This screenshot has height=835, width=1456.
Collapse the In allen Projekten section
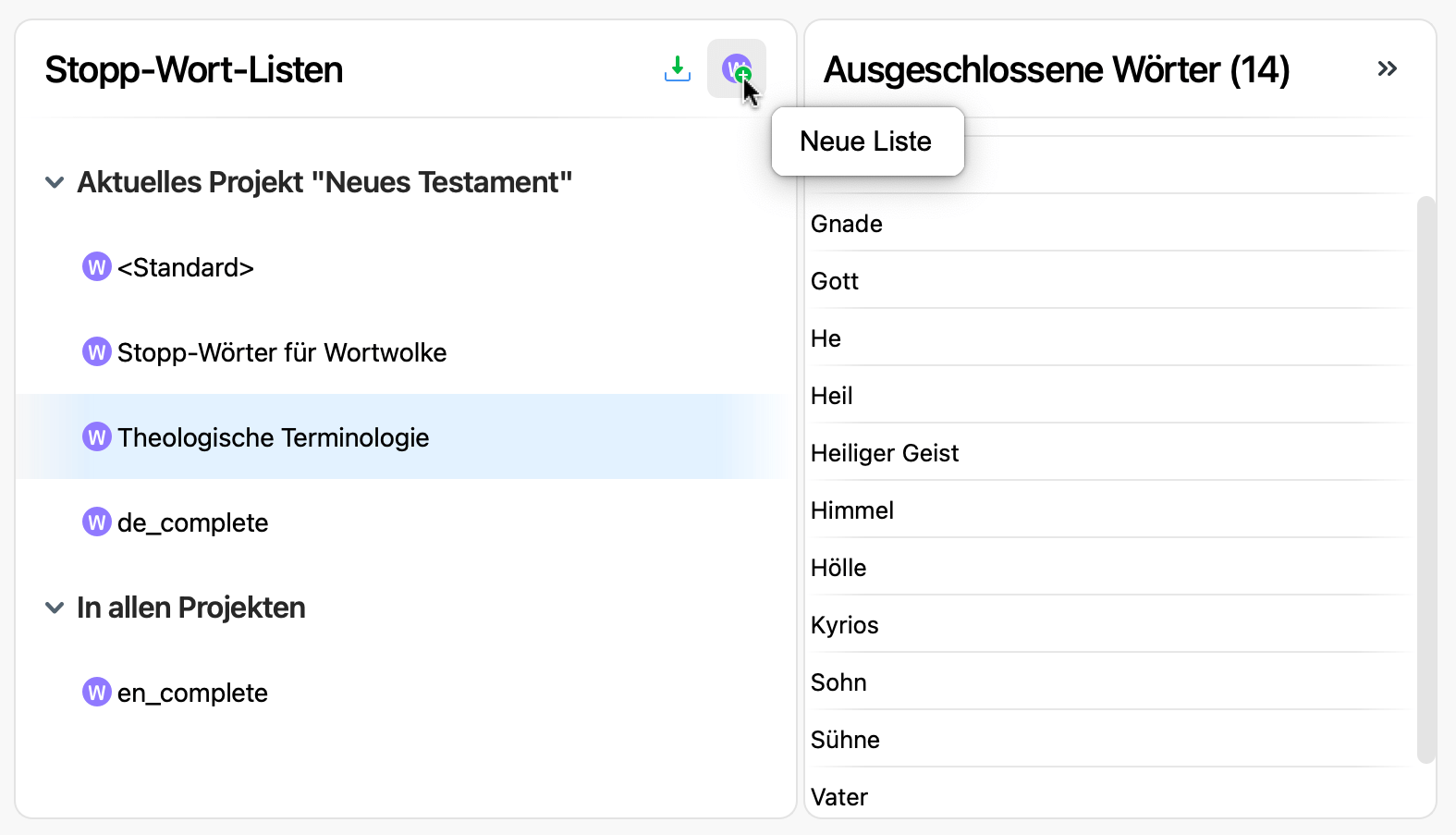coord(55,608)
